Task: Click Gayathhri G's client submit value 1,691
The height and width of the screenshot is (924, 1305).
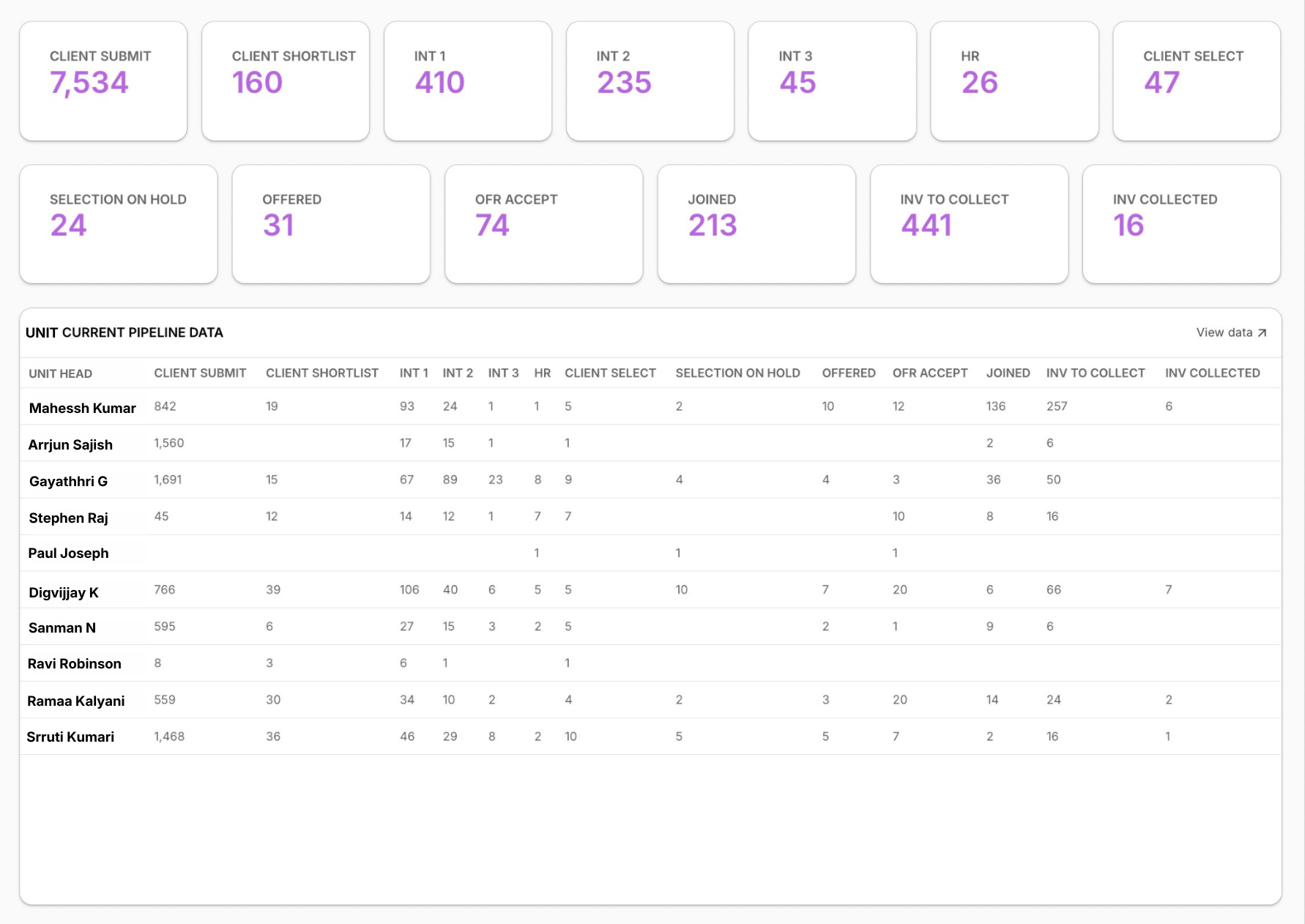Action: coord(168,480)
